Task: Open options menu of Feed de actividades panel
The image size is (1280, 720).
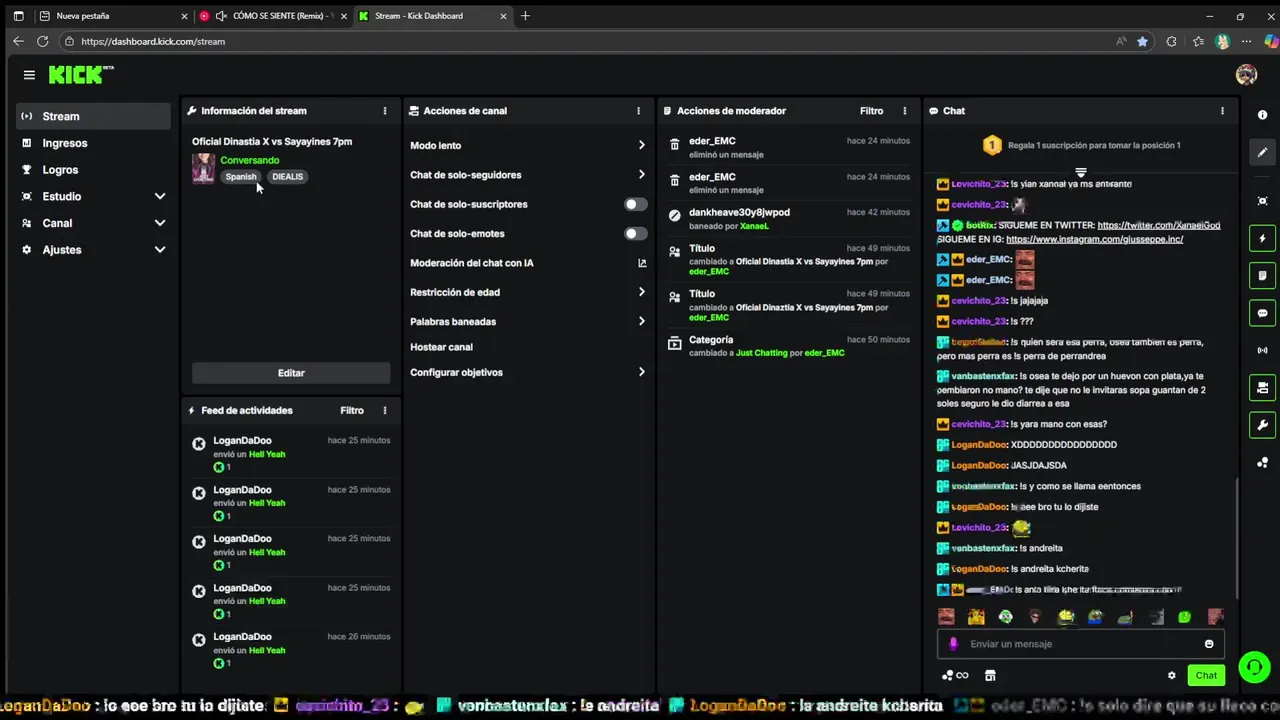Action: 385,410
